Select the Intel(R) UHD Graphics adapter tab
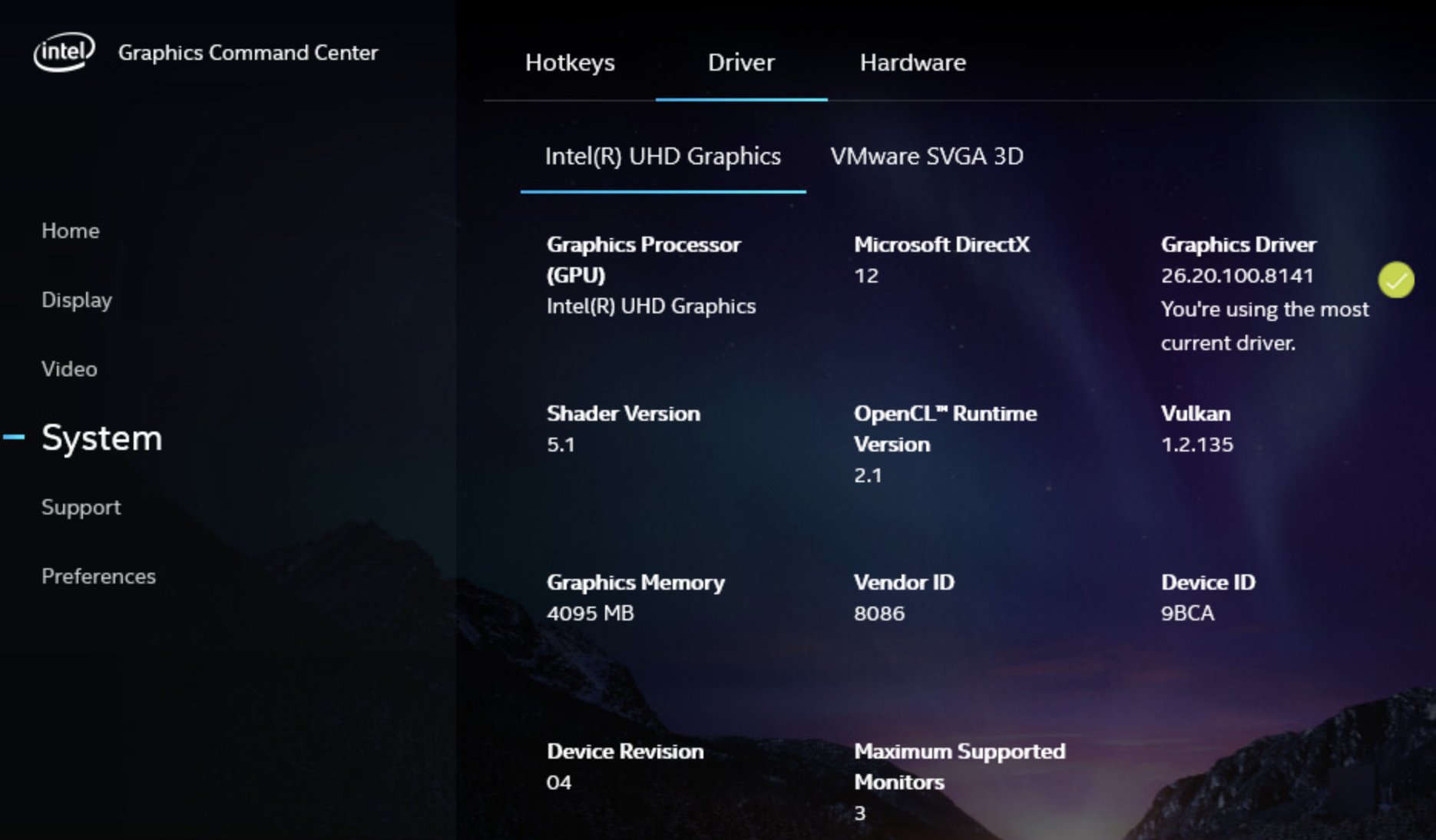 click(663, 156)
